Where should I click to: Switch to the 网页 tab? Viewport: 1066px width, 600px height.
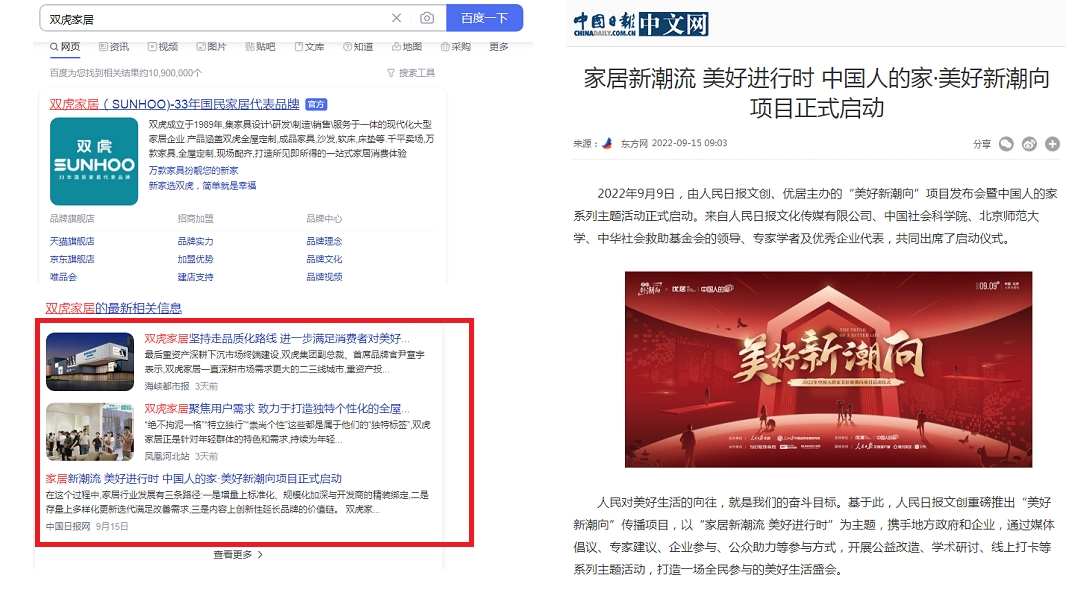point(65,47)
